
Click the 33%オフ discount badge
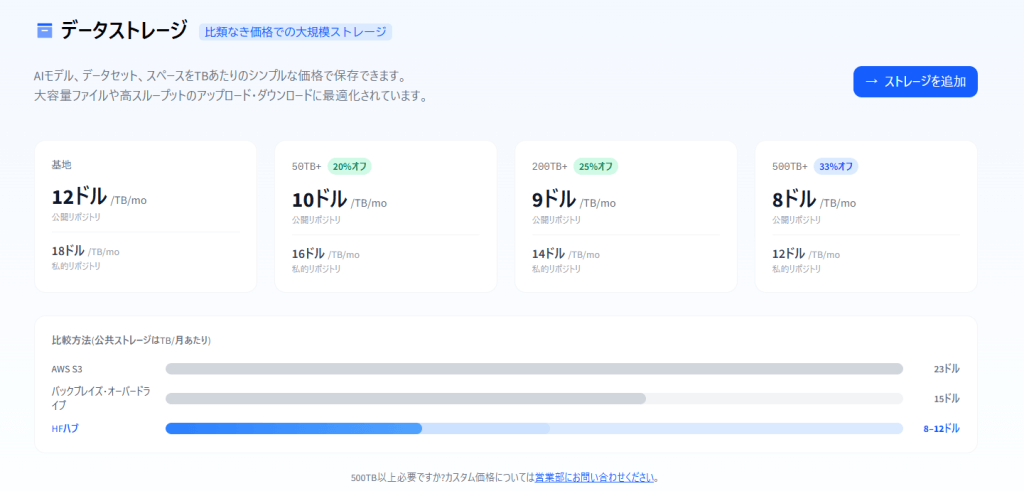835,166
